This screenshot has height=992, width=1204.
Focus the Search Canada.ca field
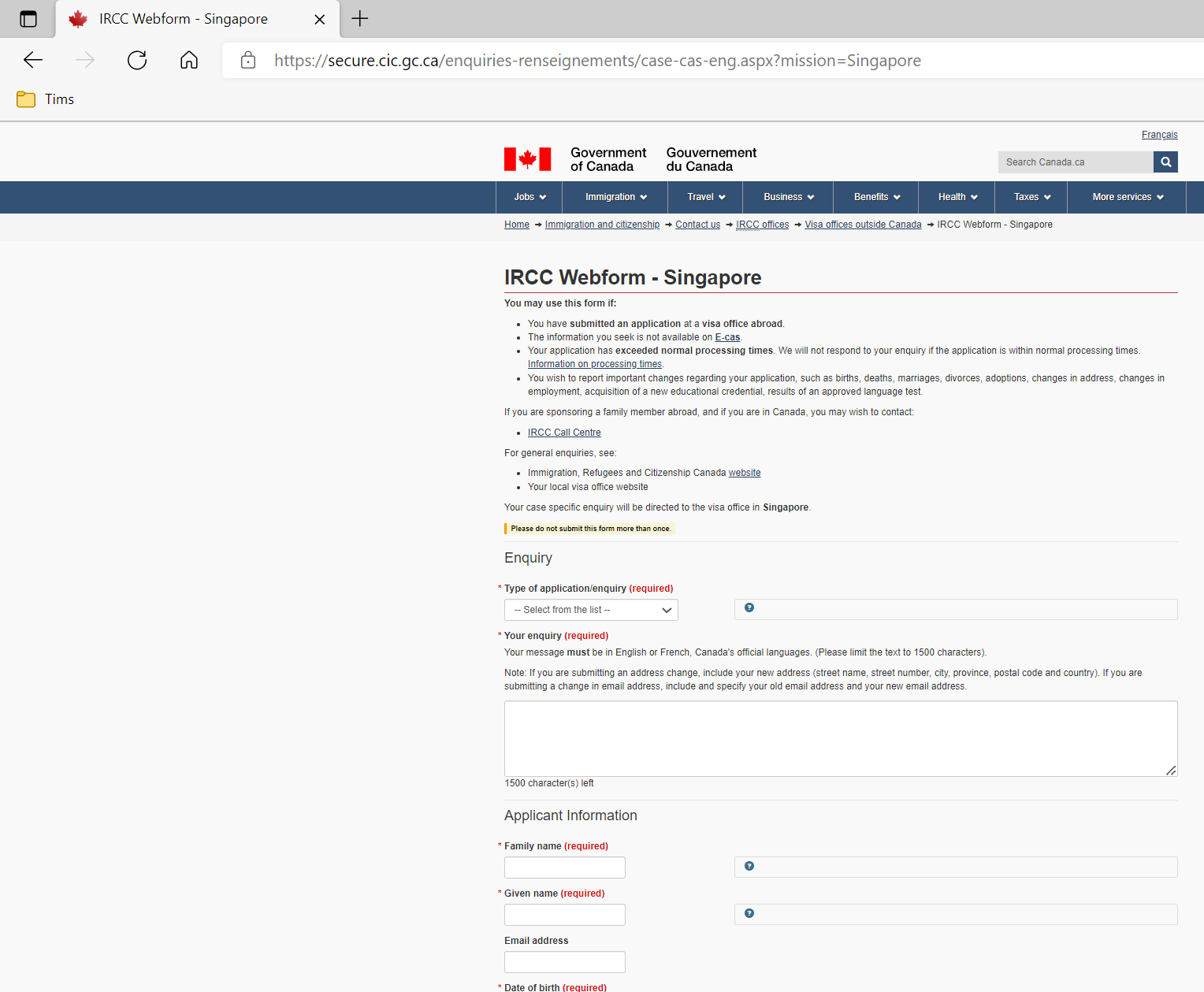pos(1076,162)
